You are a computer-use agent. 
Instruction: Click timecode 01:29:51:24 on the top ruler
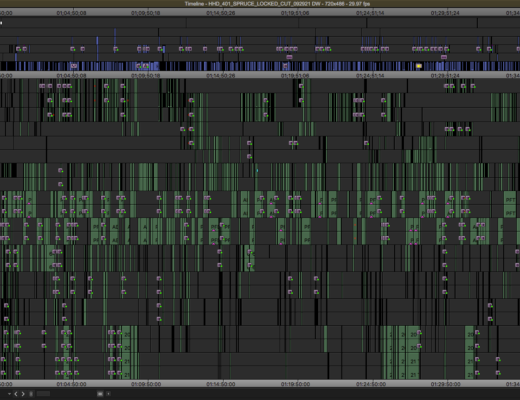click(445, 13)
